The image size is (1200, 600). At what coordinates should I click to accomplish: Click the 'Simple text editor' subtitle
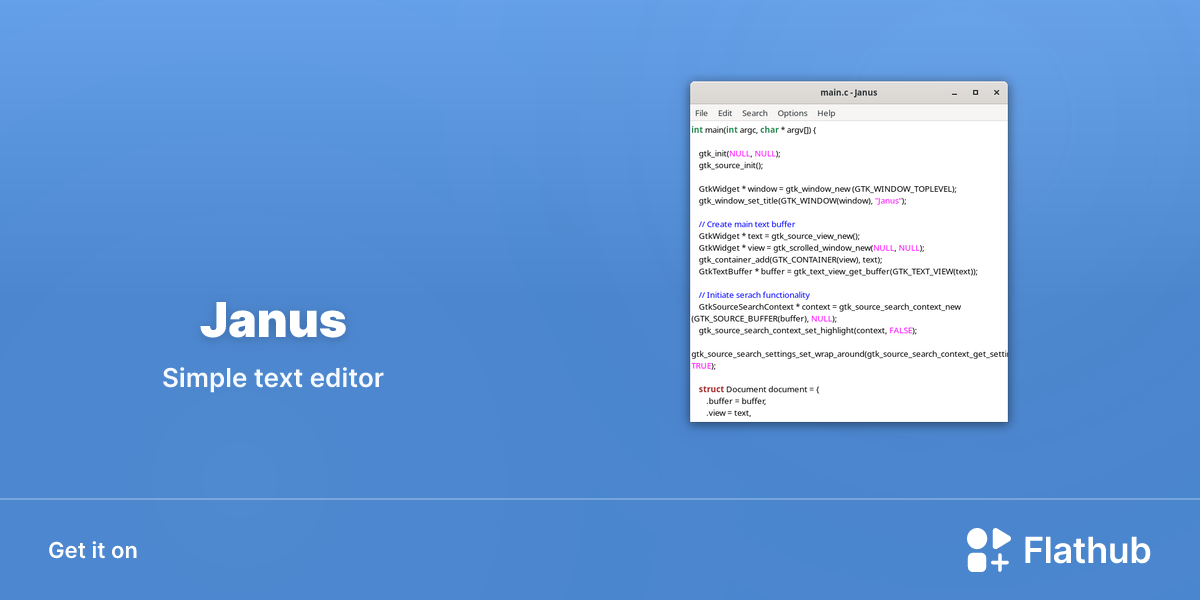click(x=273, y=378)
